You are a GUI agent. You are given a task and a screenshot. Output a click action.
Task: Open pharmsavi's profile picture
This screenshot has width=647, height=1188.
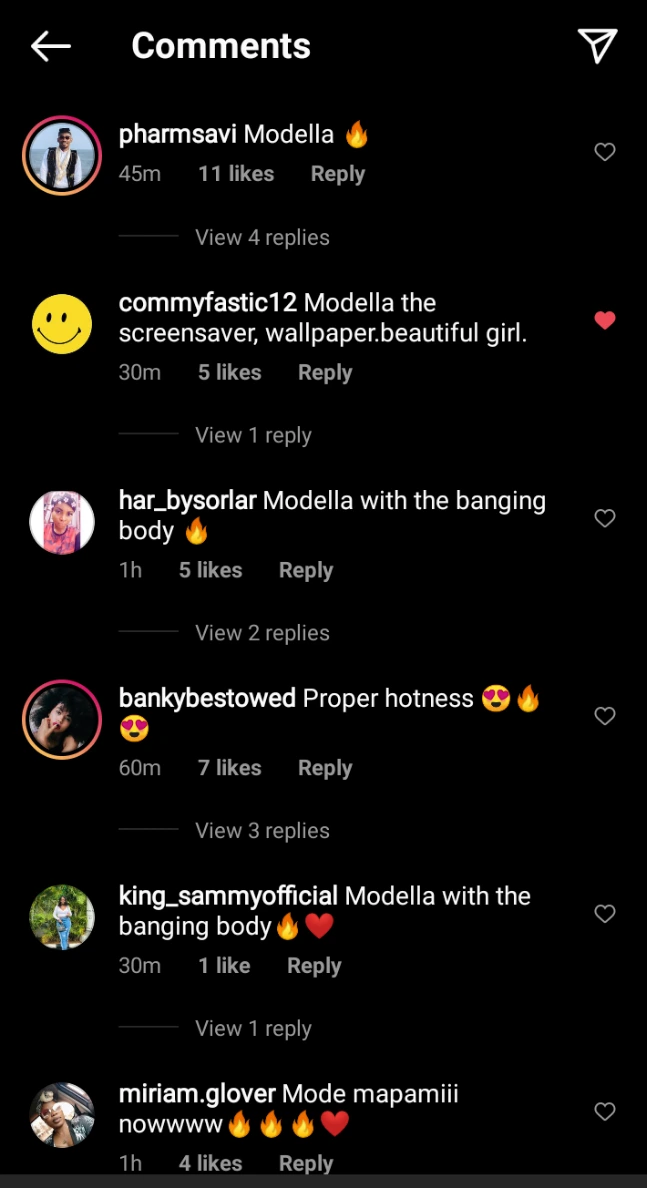click(x=62, y=155)
